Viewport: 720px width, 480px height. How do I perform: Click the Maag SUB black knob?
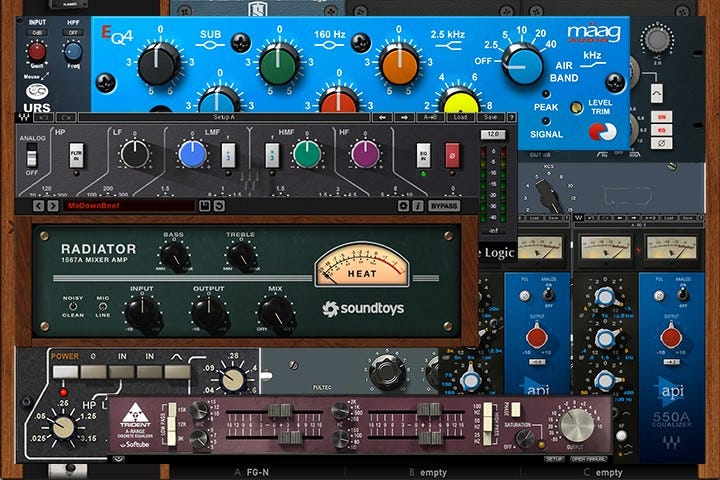click(x=158, y=63)
